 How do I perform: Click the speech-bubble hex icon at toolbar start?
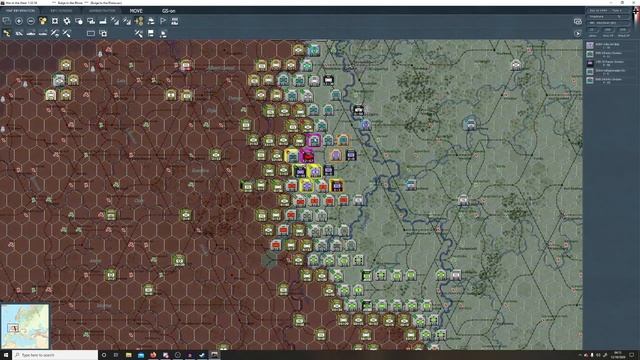7,21
